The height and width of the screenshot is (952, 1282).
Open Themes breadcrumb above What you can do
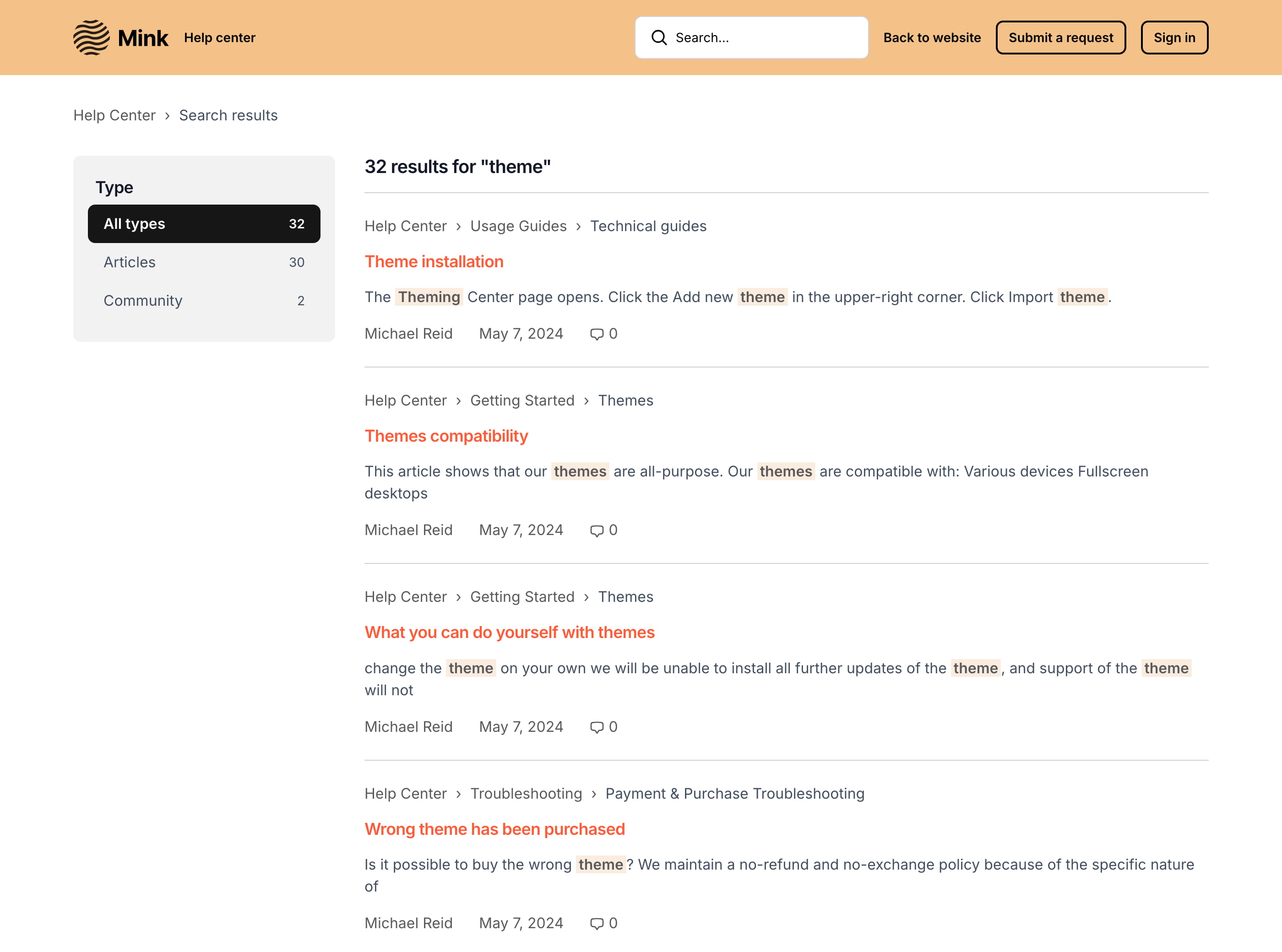pos(625,597)
